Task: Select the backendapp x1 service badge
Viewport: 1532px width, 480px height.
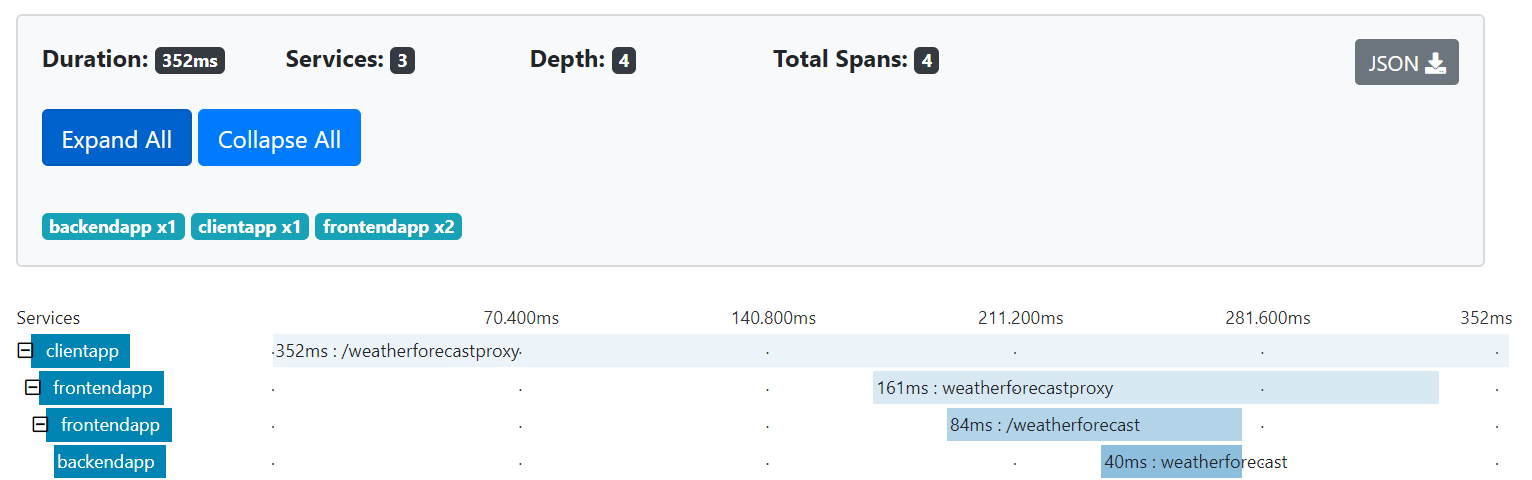Action: 113,227
